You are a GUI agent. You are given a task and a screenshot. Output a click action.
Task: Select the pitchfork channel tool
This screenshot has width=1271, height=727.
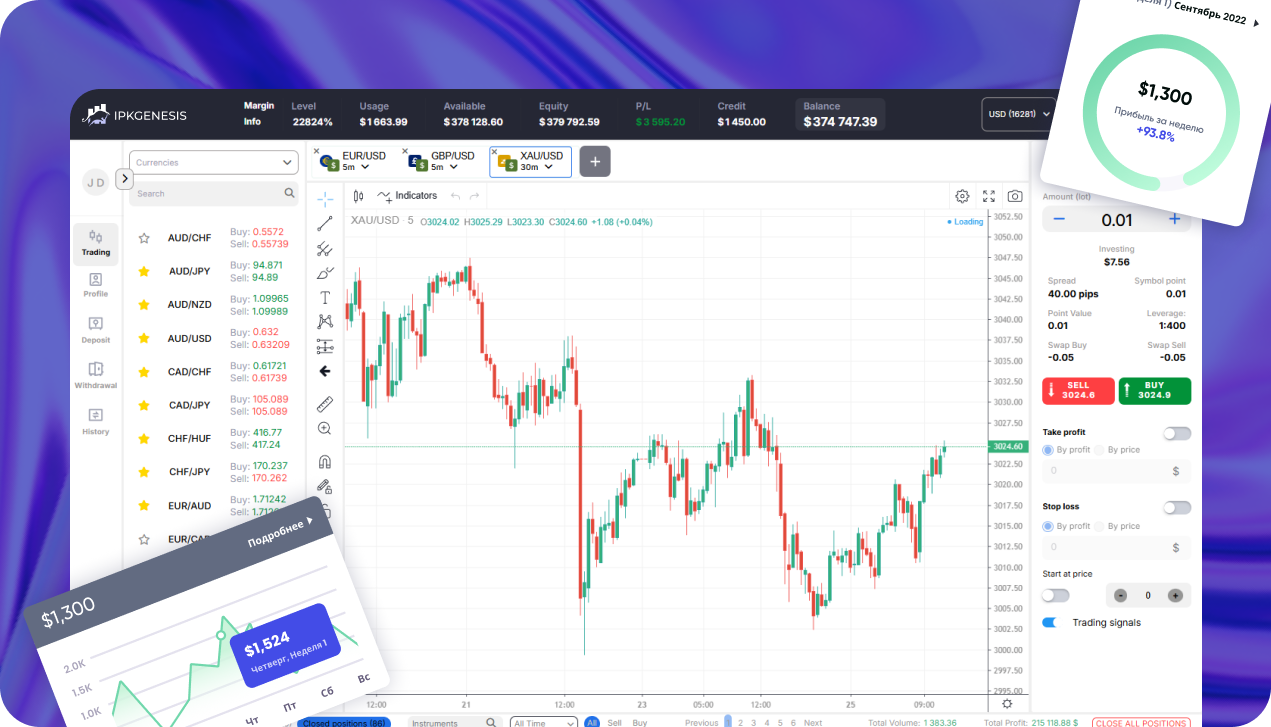[x=325, y=249]
